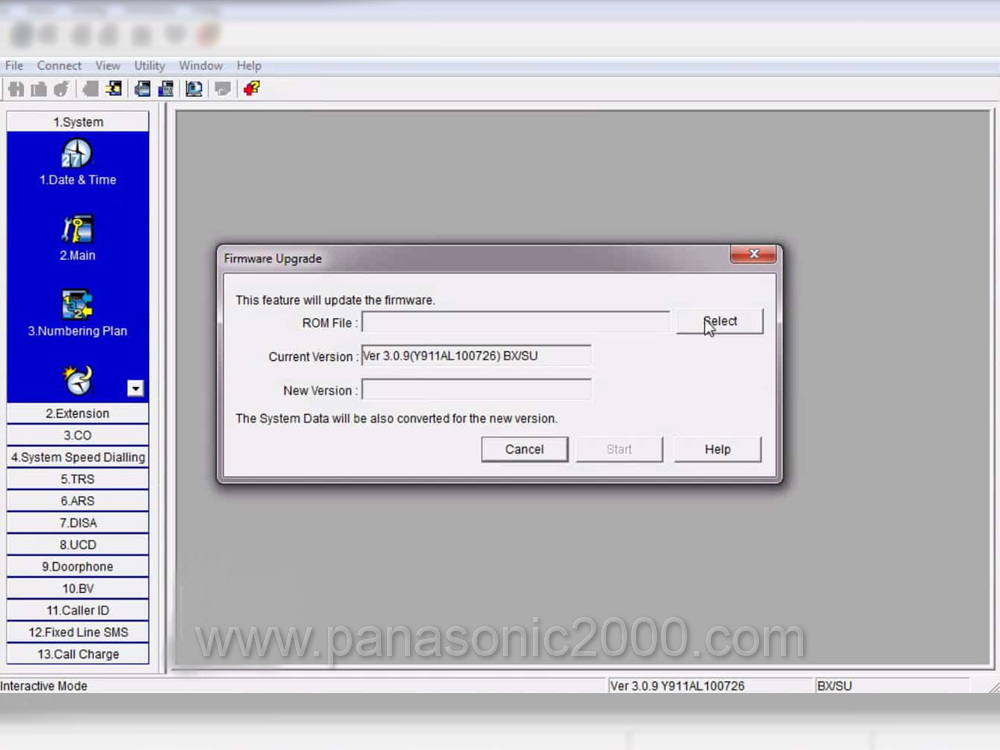Screen dimensions: 1000x750
Task: Click the red and yellow help toolbar icon
Action: tap(251, 89)
